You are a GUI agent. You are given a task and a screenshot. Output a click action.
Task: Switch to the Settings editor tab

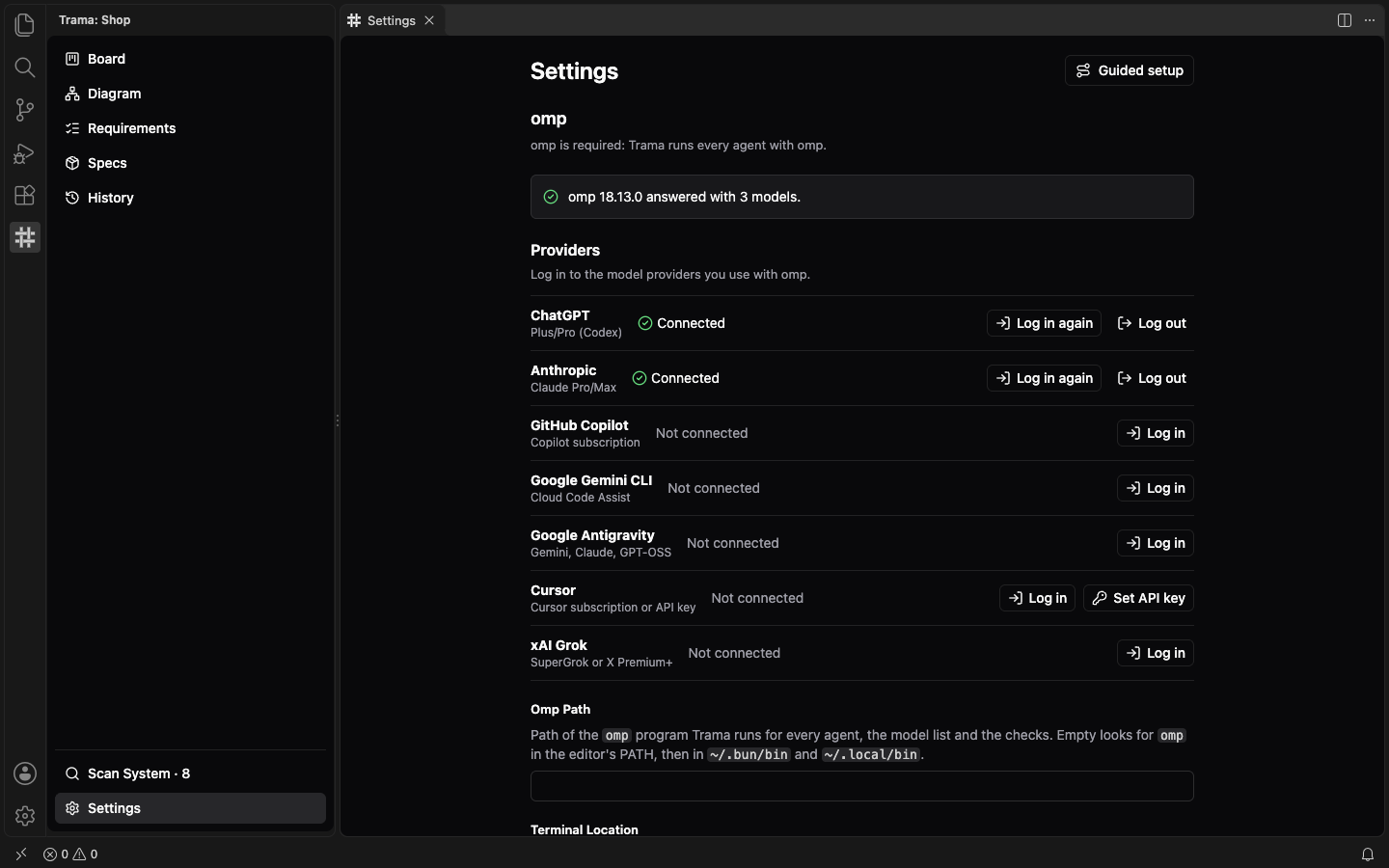coord(392,20)
